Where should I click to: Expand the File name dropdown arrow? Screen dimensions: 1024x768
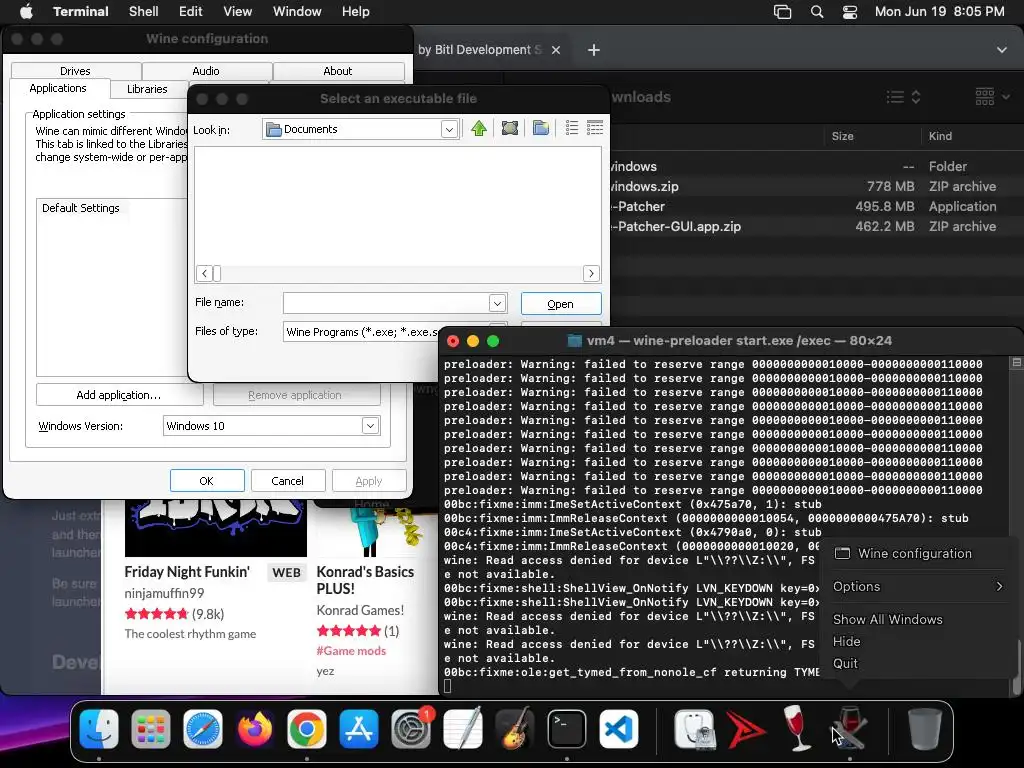click(497, 303)
